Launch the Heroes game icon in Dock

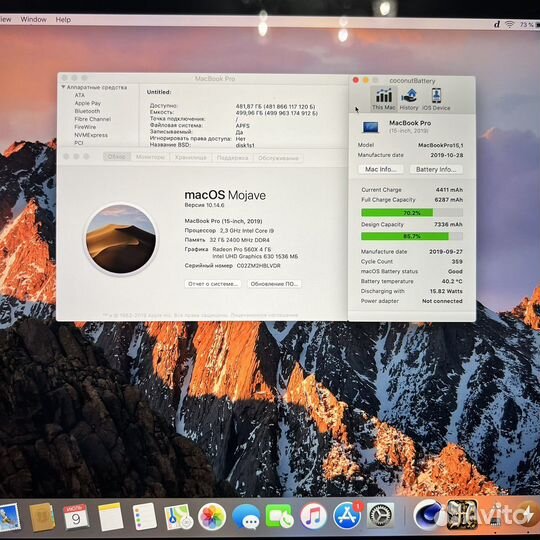point(462,515)
